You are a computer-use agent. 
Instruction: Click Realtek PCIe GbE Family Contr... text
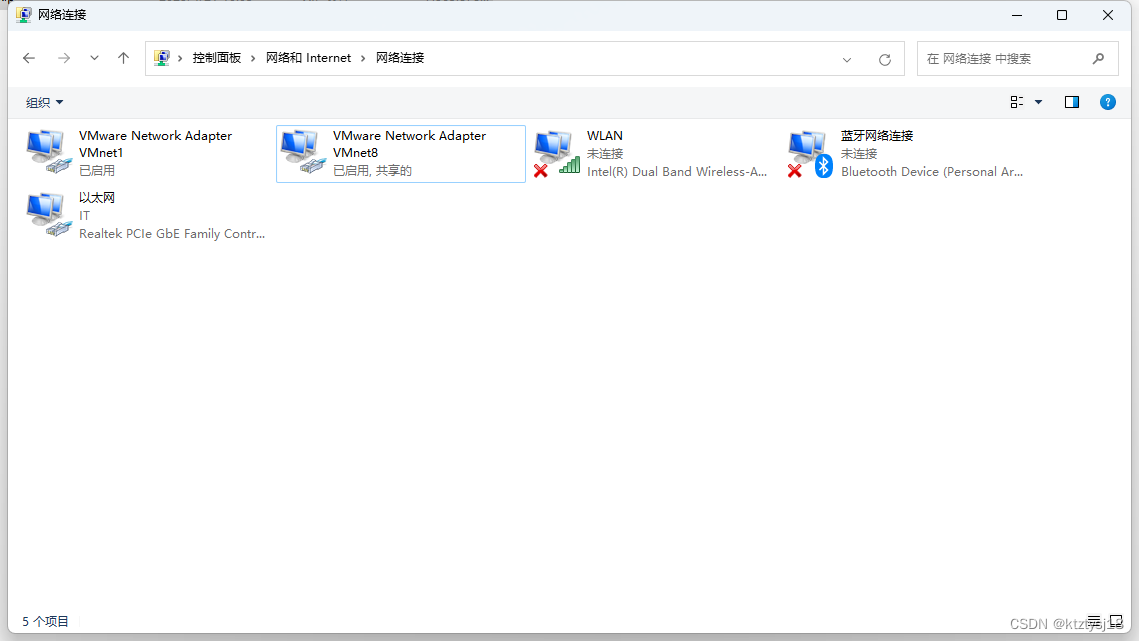[172, 234]
